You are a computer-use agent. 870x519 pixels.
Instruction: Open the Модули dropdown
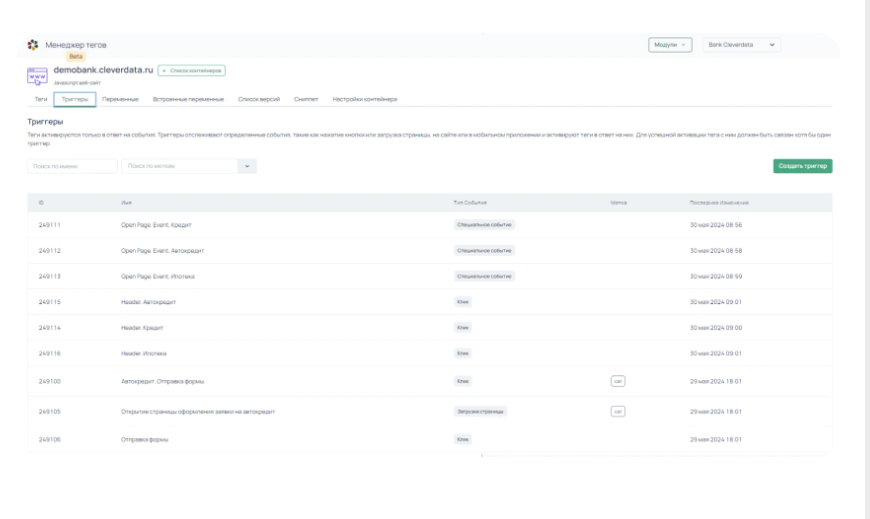click(x=670, y=45)
